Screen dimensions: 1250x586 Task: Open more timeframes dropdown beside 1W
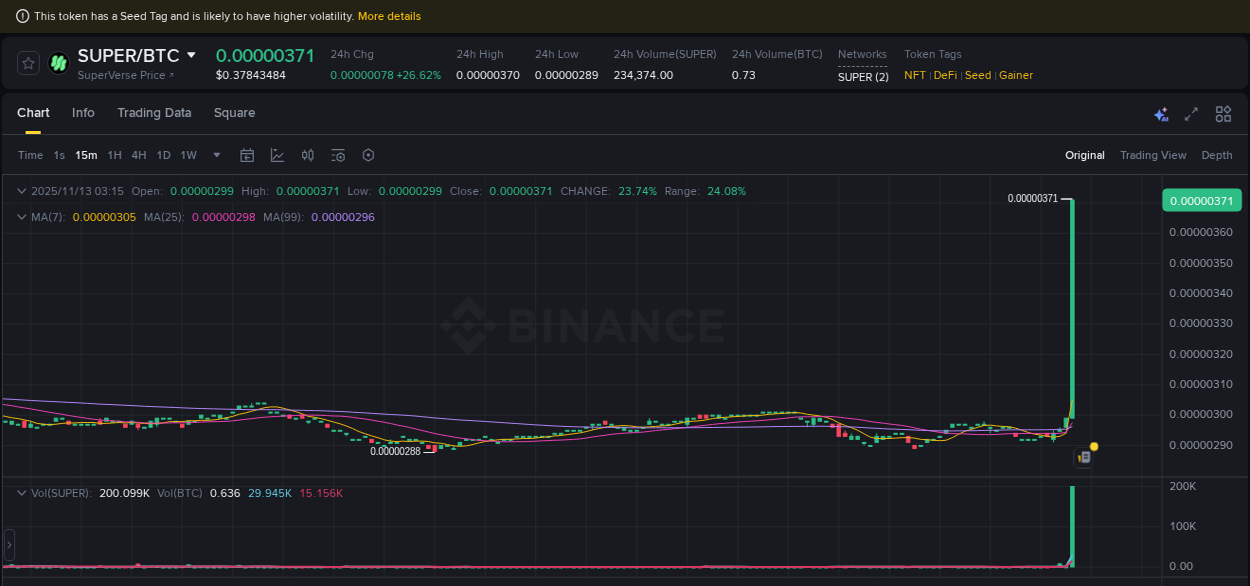(216, 155)
